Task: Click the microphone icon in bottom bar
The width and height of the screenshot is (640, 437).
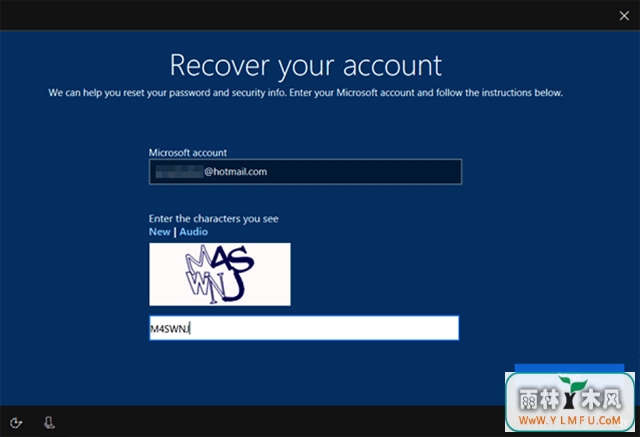Action: click(x=49, y=423)
